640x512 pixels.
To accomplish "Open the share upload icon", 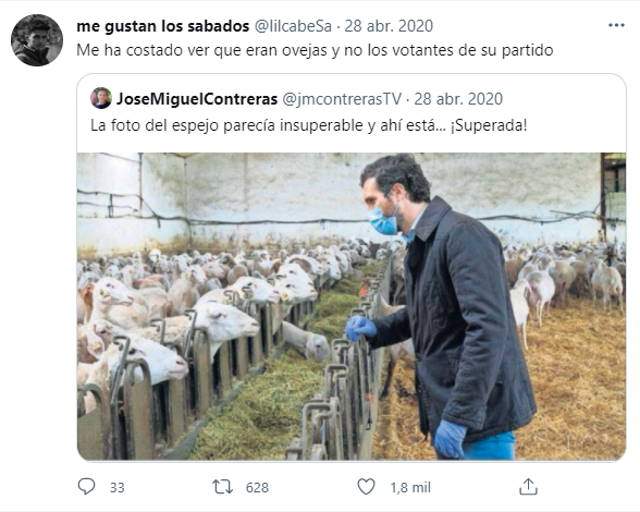I will pyautogui.click(x=528, y=486).
